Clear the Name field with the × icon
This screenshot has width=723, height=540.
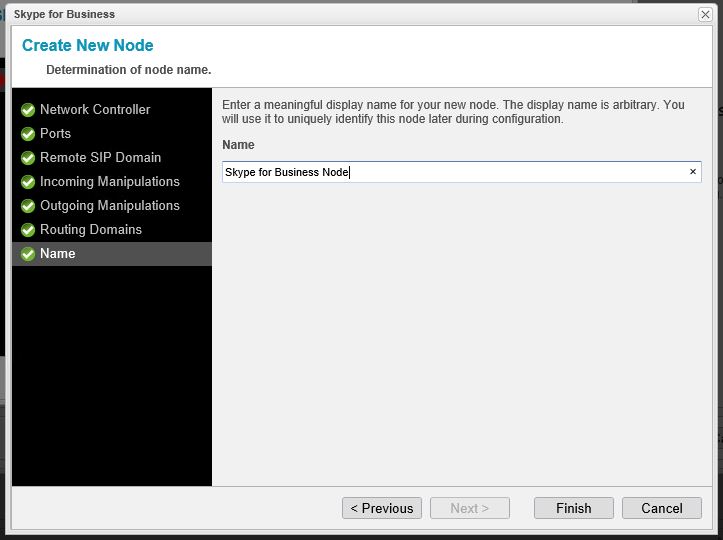692,172
